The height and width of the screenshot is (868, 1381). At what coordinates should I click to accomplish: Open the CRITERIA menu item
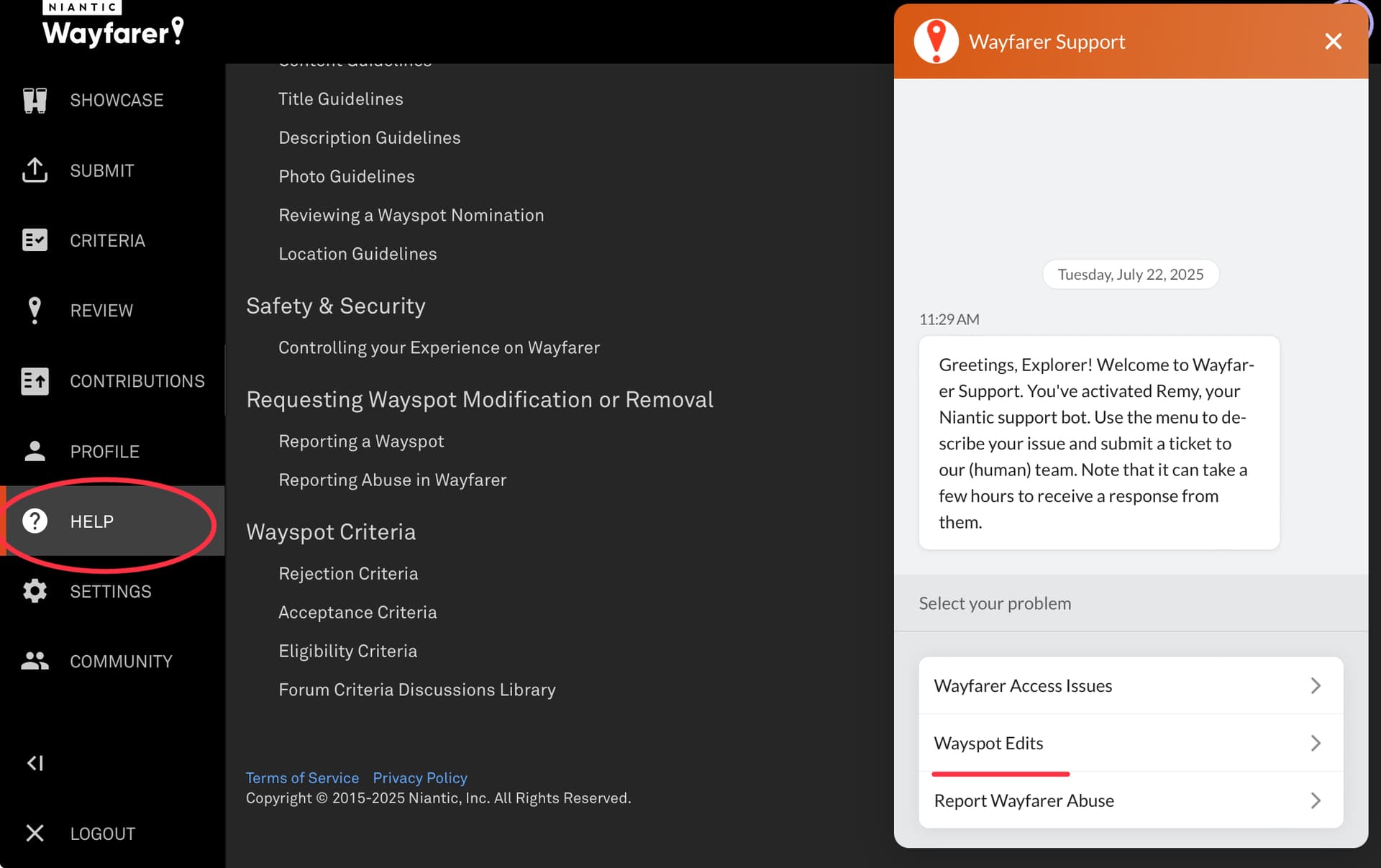[112, 240]
